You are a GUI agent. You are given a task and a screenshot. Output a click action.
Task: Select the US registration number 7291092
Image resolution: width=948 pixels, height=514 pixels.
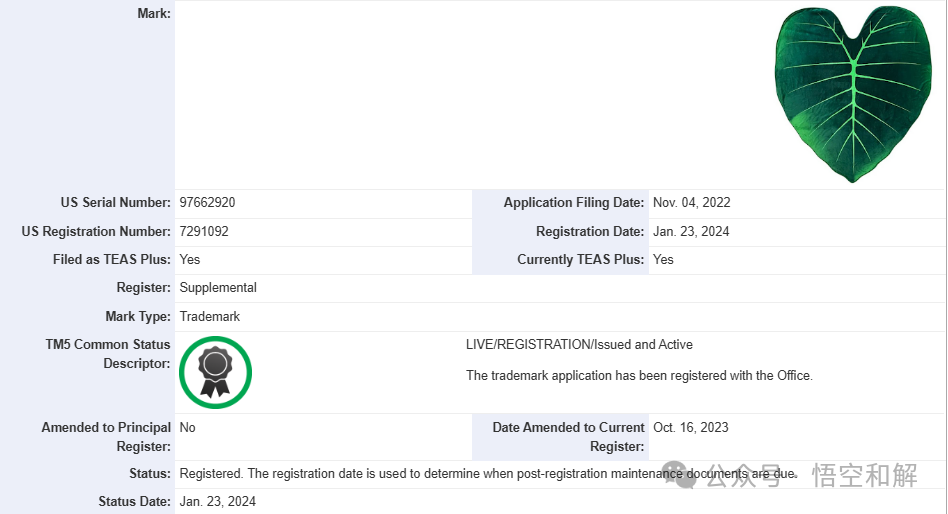pos(204,231)
